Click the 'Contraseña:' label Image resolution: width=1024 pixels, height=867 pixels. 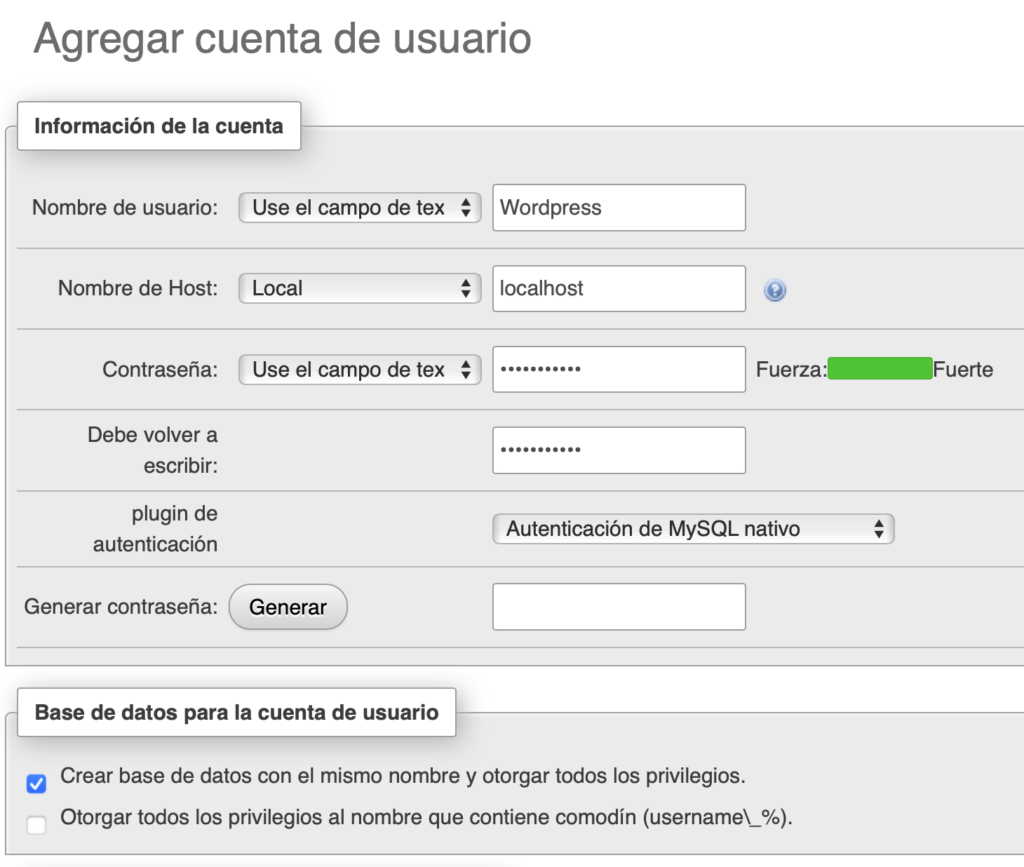[160, 370]
